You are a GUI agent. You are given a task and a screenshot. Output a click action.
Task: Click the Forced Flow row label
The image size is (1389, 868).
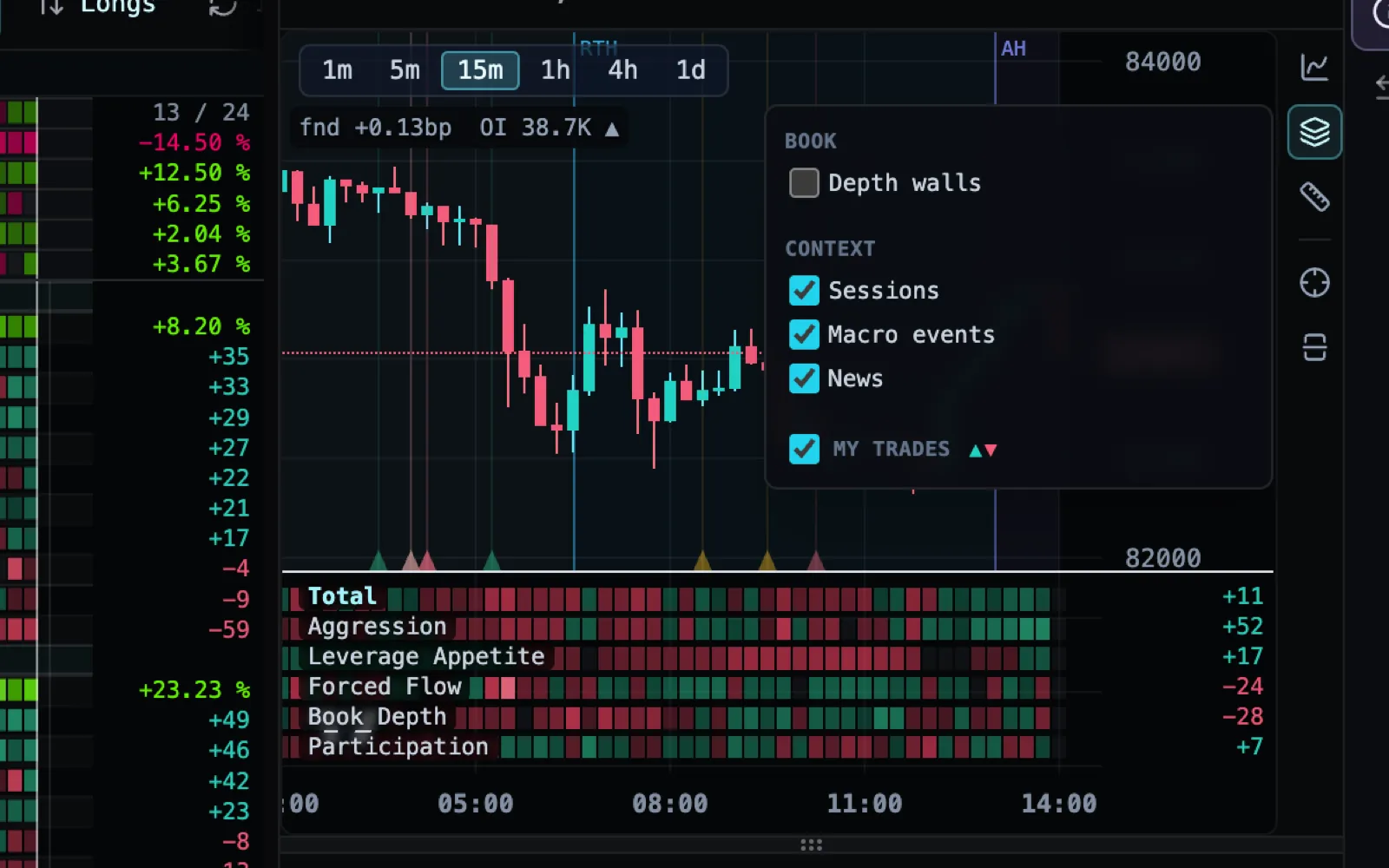click(385, 687)
